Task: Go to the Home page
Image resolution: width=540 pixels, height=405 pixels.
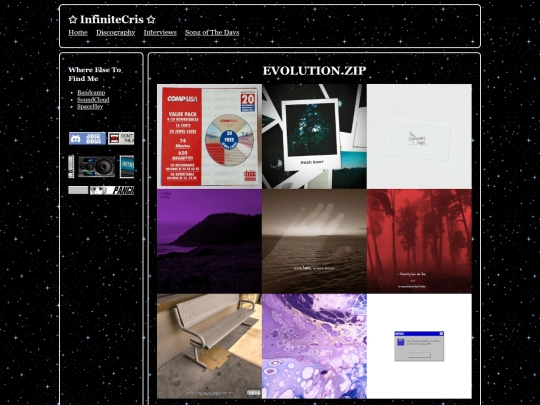Action: [78, 32]
